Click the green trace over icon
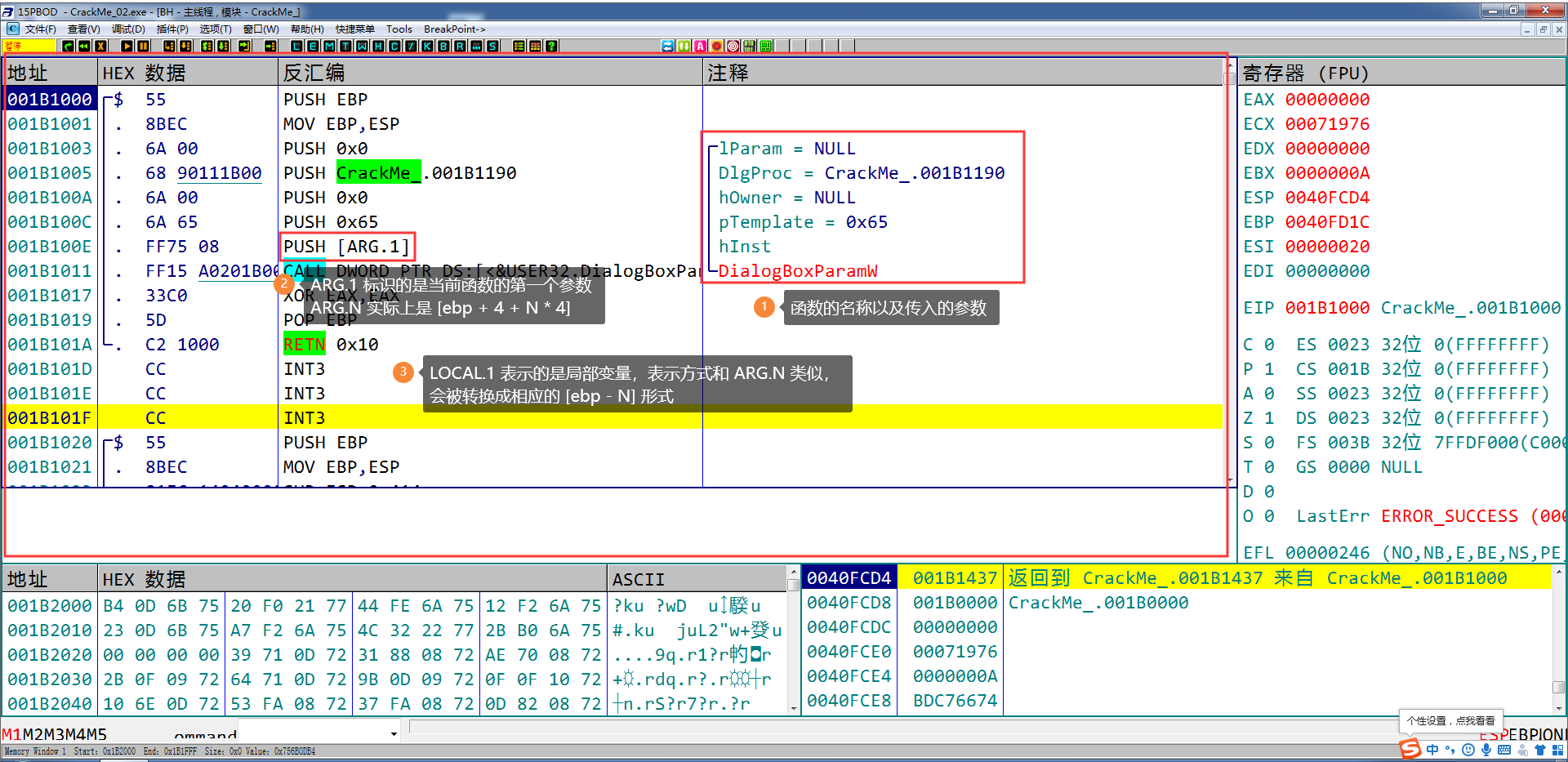The image size is (1568, 762). (x=222, y=46)
